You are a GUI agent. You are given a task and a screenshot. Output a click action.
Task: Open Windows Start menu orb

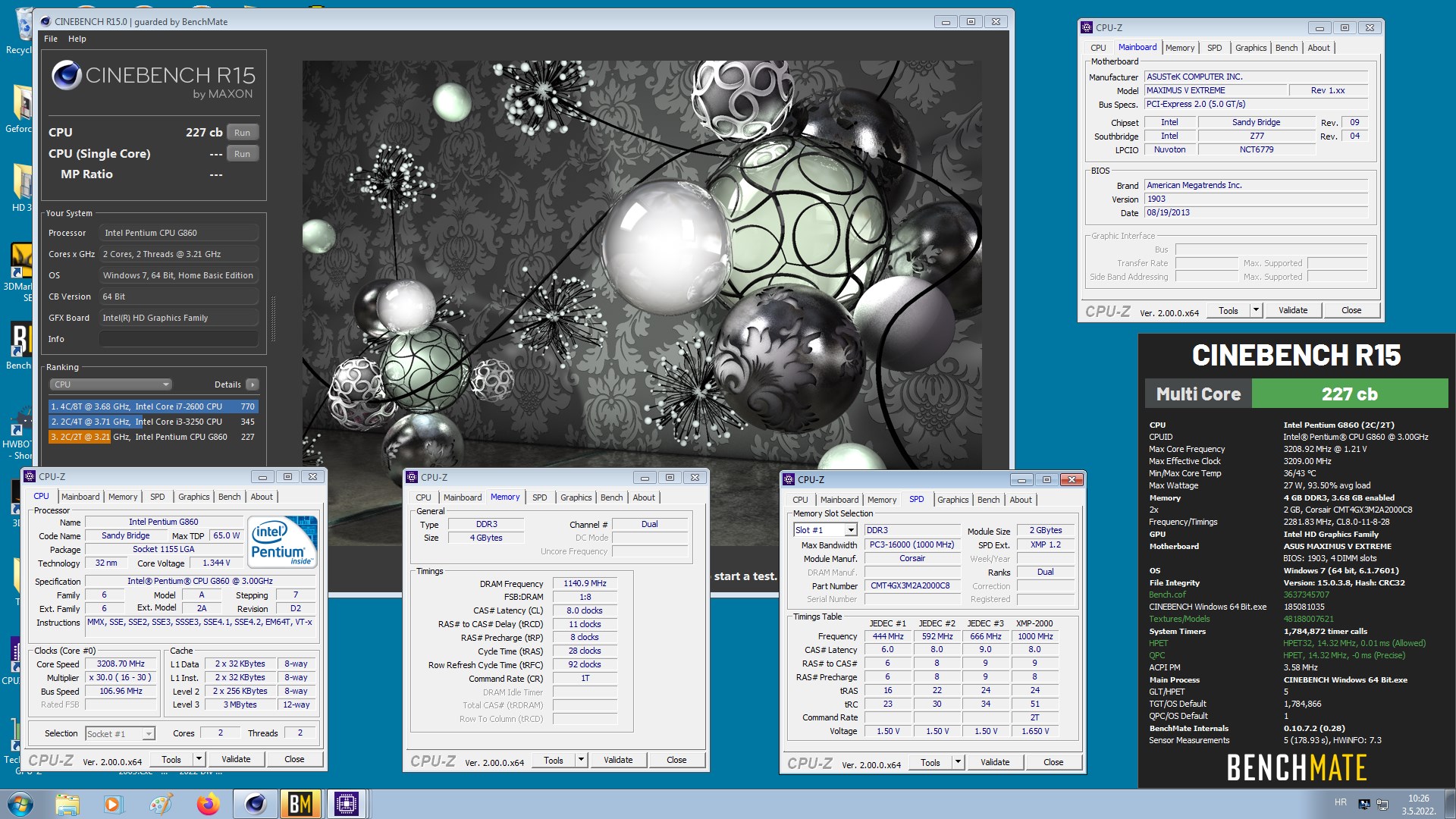click(x=20, y=804)
